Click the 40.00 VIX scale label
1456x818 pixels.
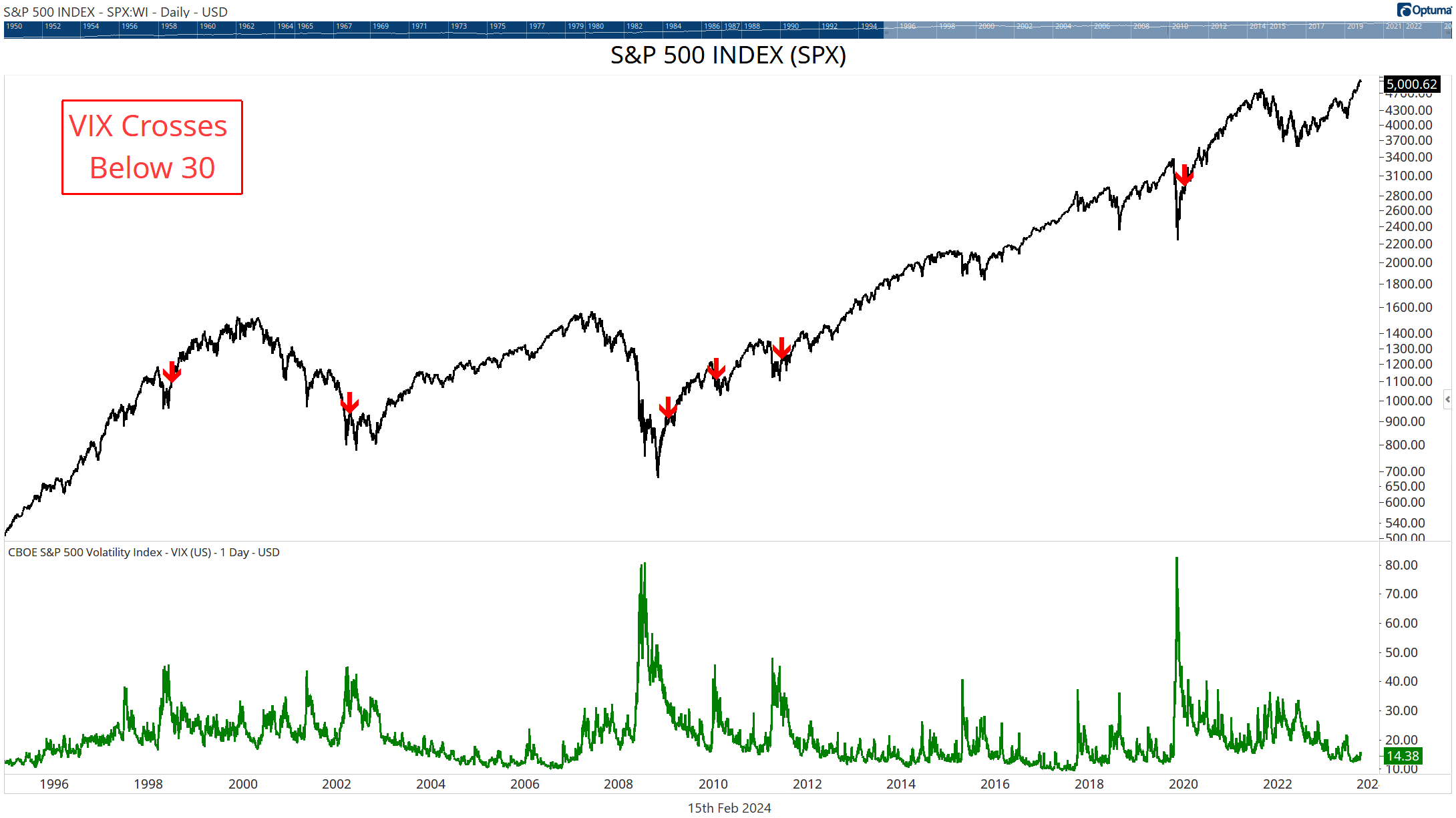pos(1401,681)
